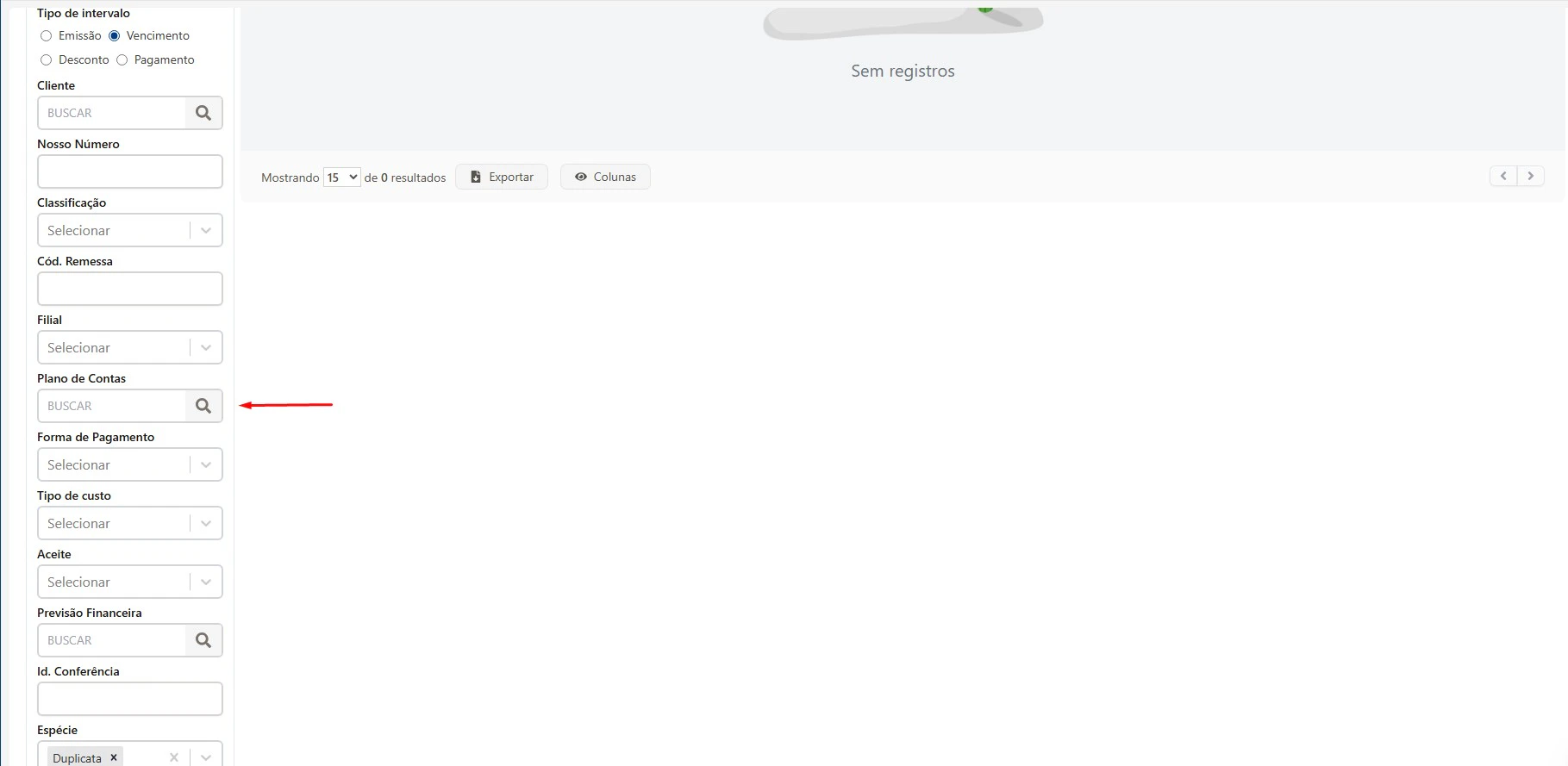
Task: Focus the Cód. Remessa field
Action: click(x=130, y=289)
